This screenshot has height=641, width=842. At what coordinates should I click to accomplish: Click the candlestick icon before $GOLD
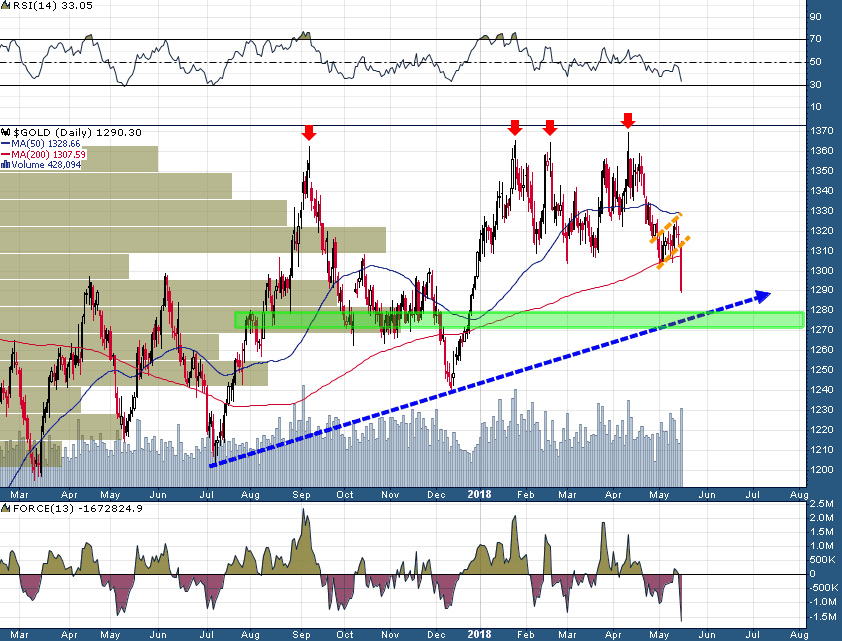click(6, 132)
